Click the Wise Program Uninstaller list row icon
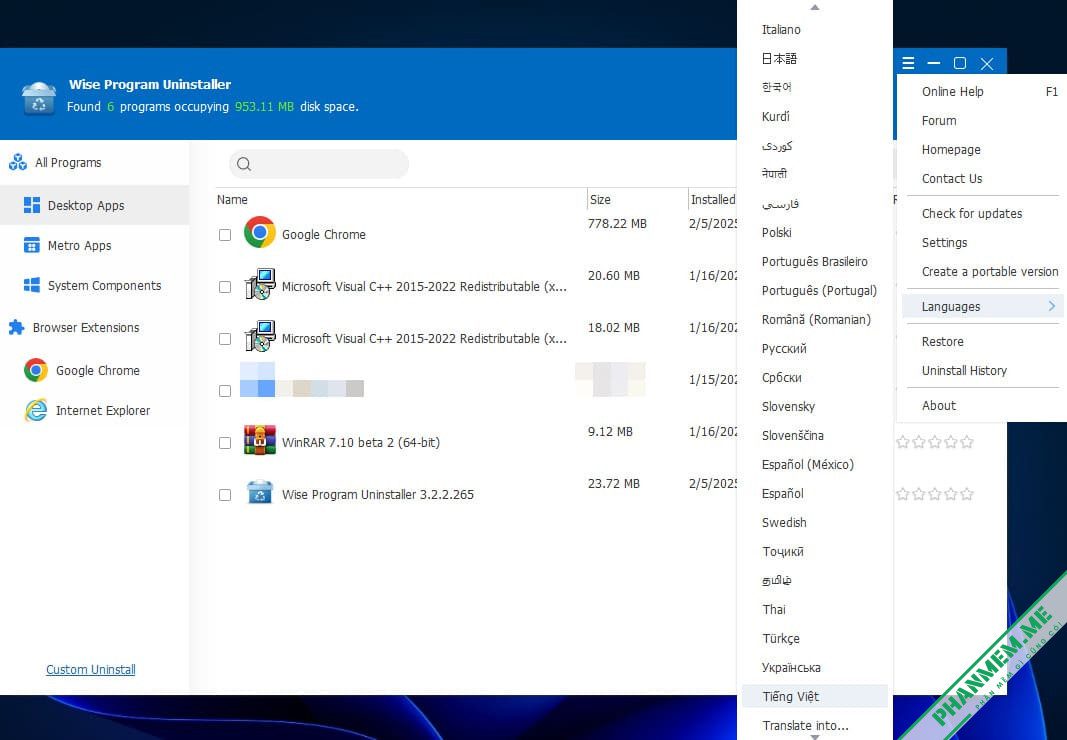Screen dimensions: 1067x740 260,492
